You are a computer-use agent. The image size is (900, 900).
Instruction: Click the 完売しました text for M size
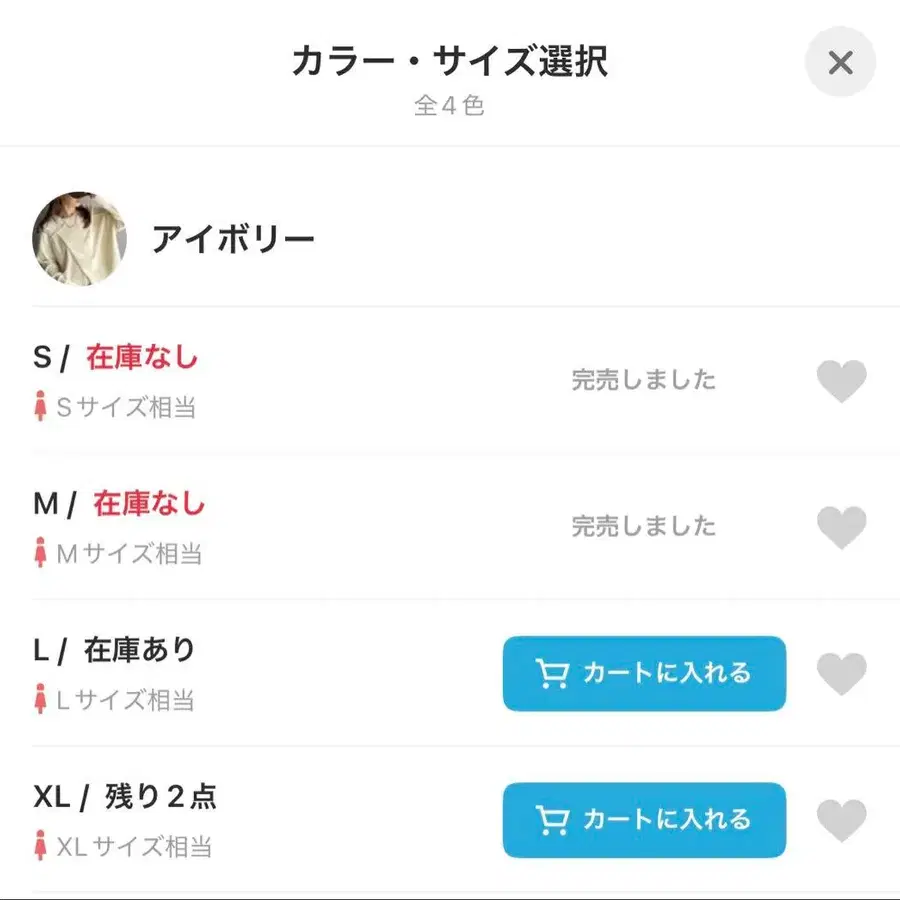(644, 526)
